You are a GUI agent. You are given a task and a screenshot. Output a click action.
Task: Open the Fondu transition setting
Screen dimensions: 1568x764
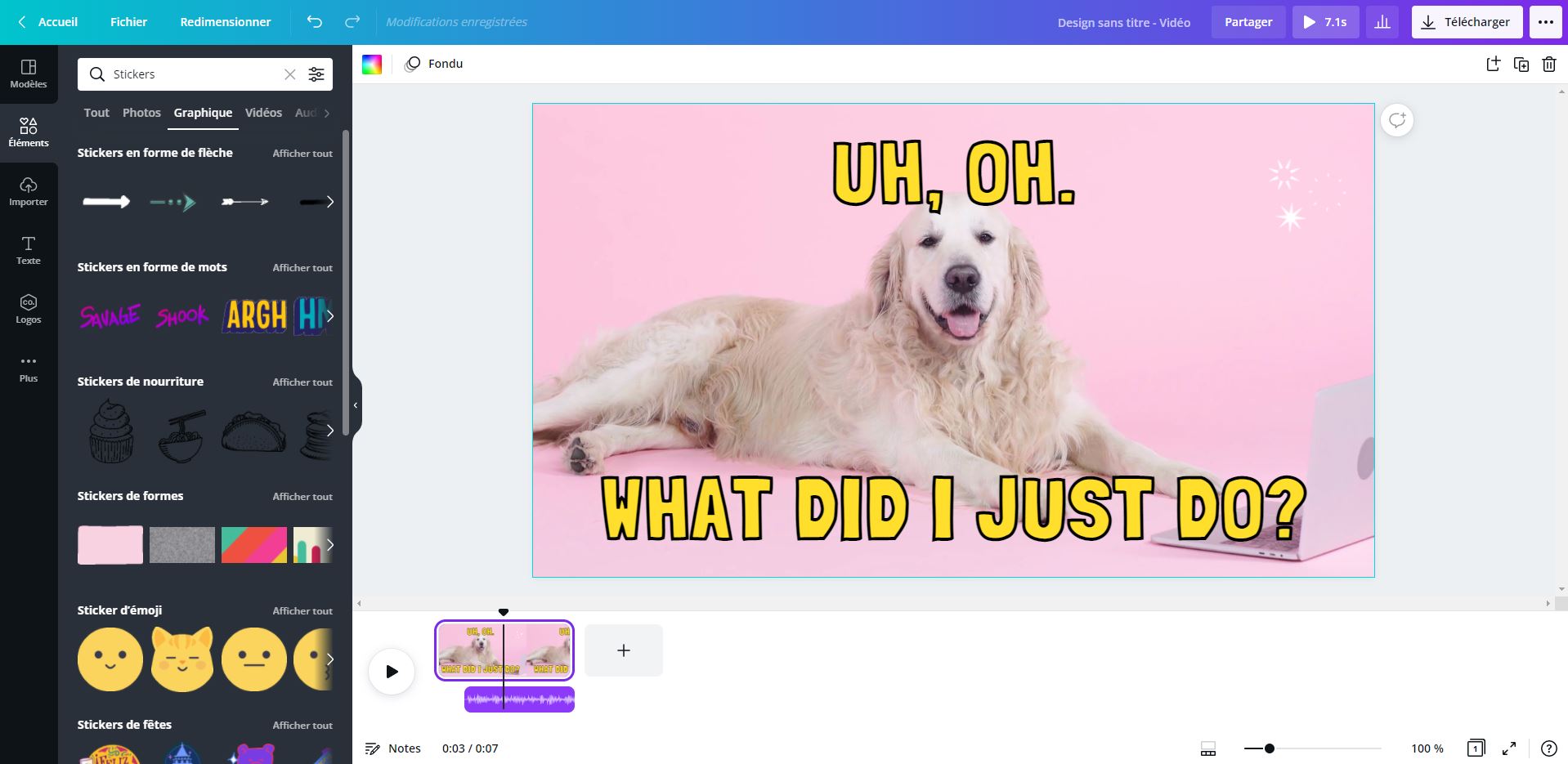(x=434, y=64)
